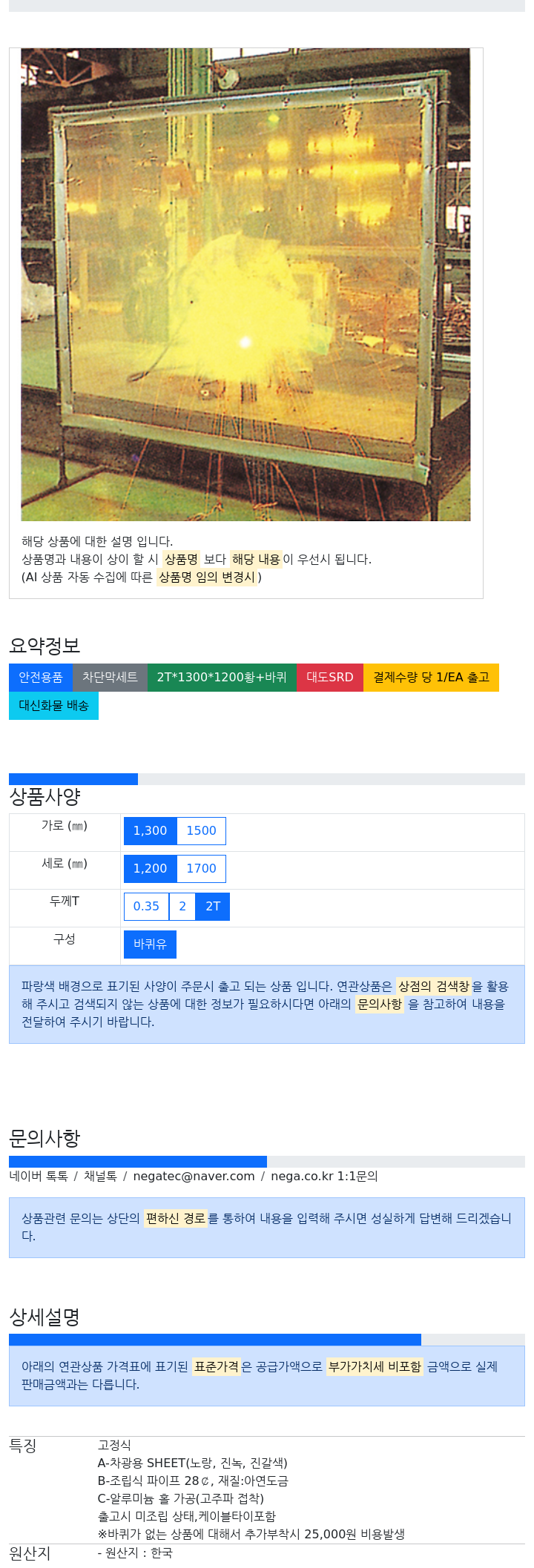This screenshot has width=534, height=1568.
Task: Click the 결제수량 당 1/EA 출고 tag
Action: pyautogui.click(x=431, y=678)
